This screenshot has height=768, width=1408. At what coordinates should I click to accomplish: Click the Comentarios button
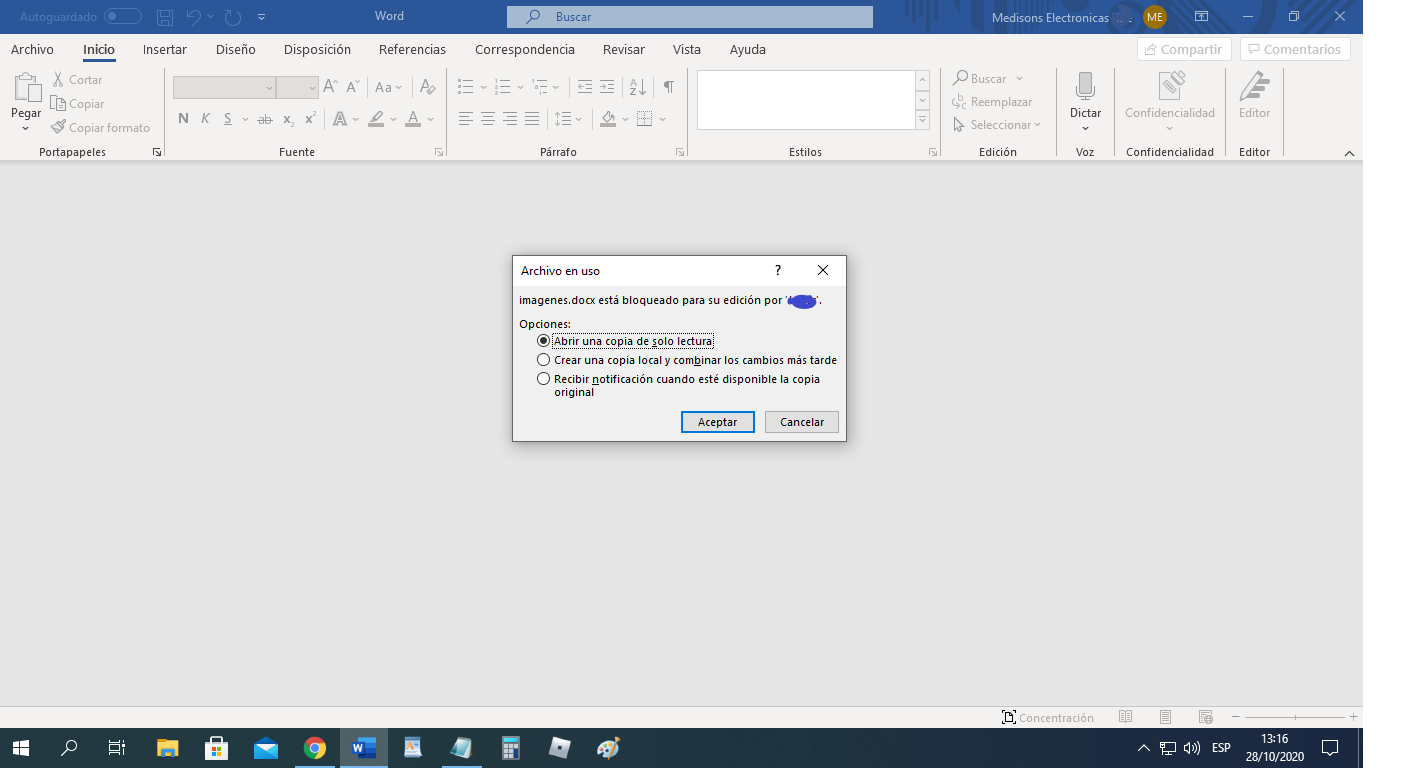1295,49
